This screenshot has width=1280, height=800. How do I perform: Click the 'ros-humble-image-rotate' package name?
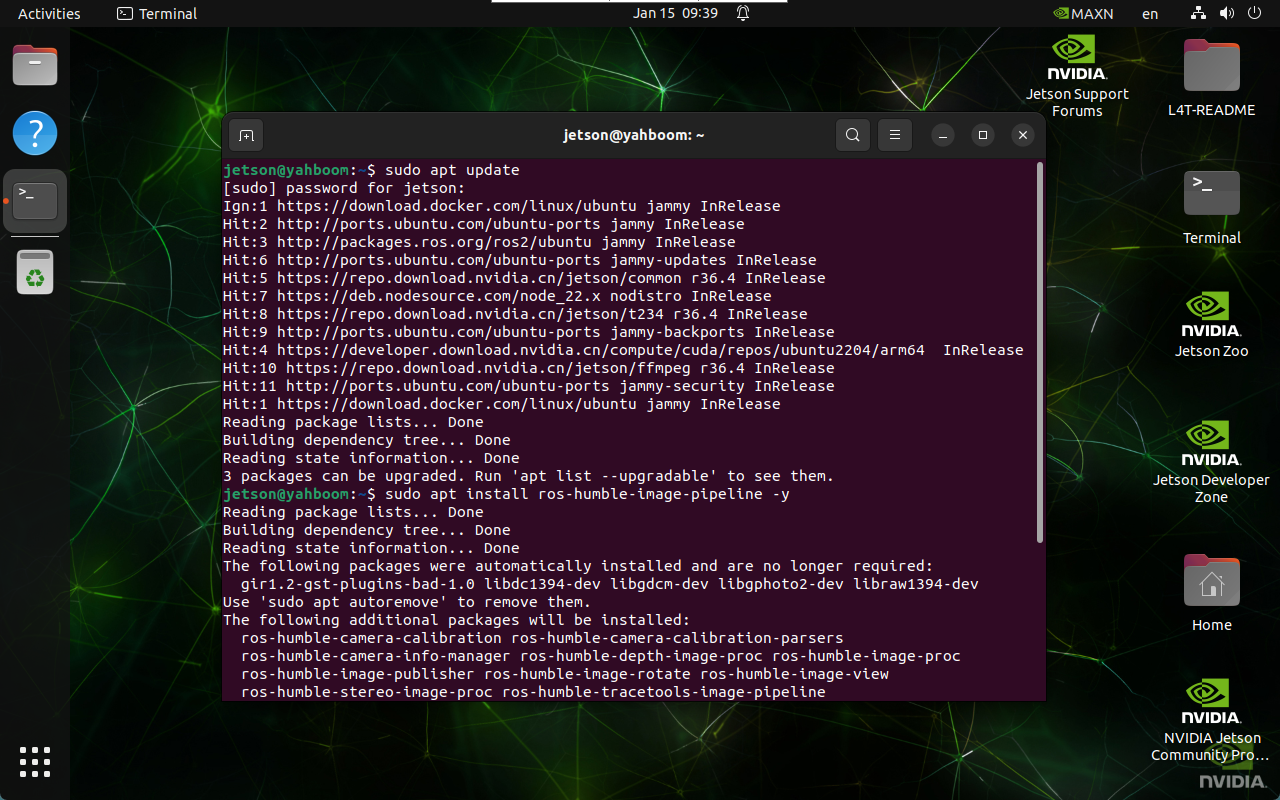tap(587, 674)
